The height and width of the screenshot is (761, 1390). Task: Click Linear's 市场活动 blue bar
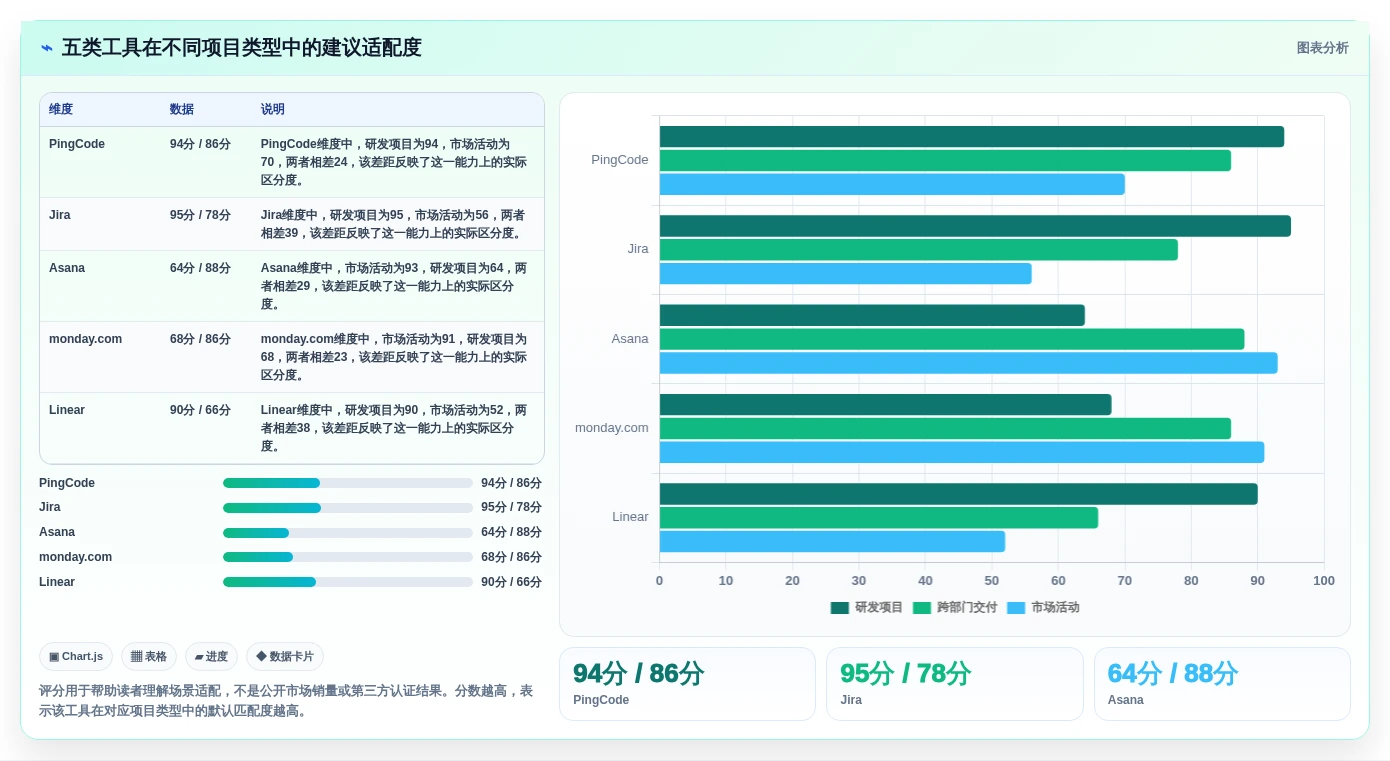[x=832, y=541]
